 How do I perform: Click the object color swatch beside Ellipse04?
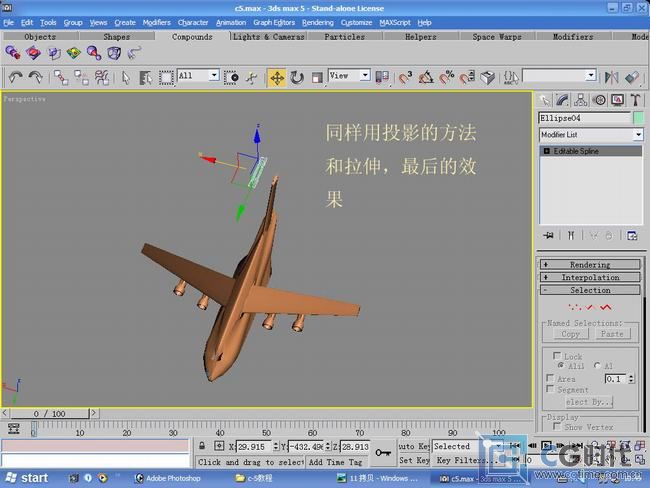click(x=639, y=118)
